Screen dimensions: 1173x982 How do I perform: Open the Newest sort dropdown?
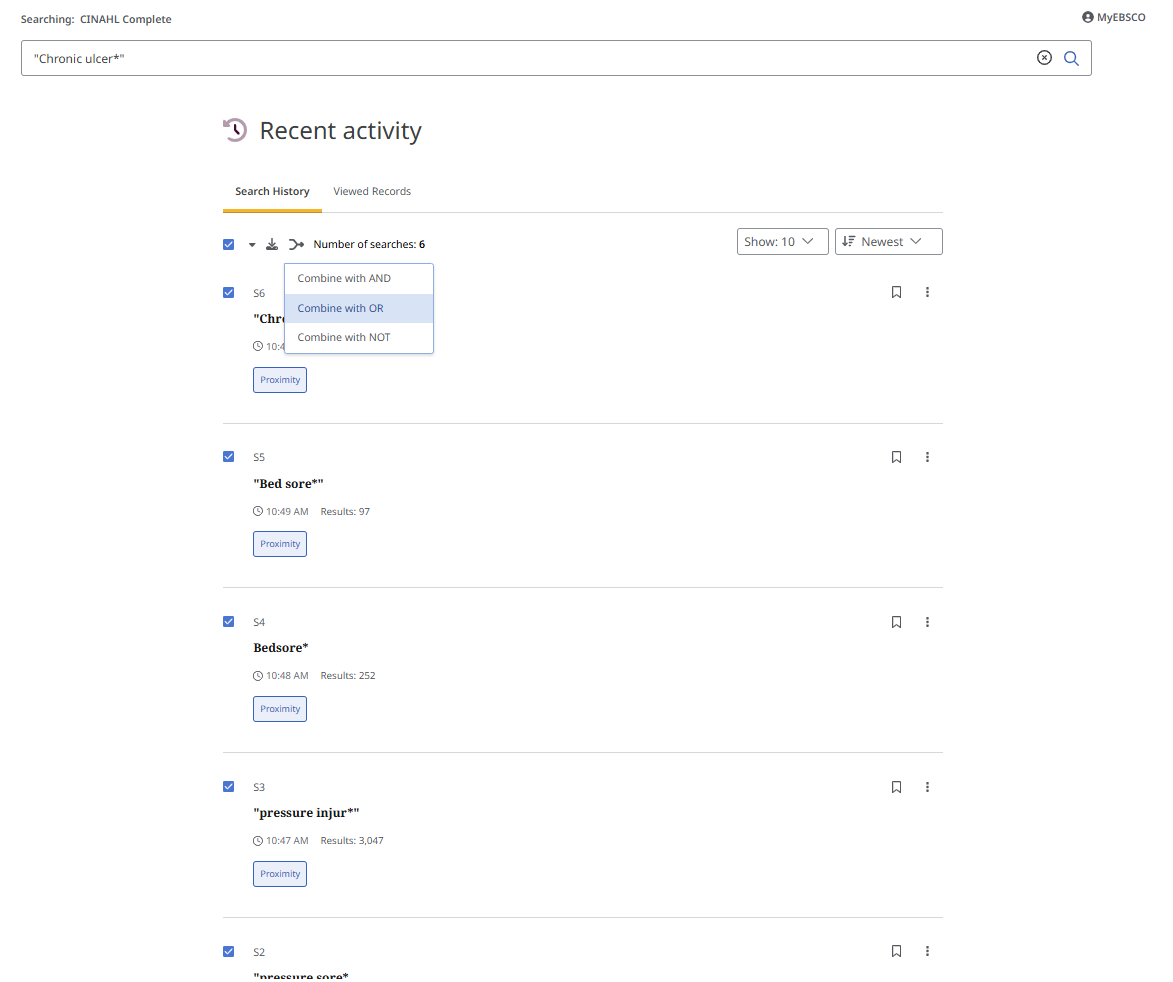[888, 242]
